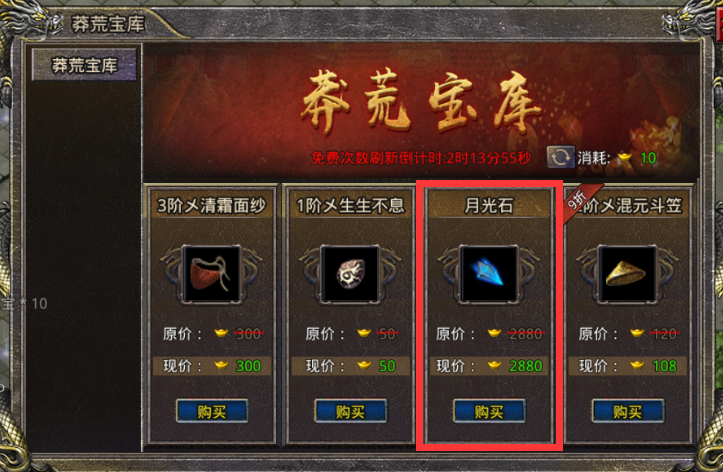Screen dimensions: 723x472
Task: Select the golden bamboo hat icon
Action: (x=627, y=274)
